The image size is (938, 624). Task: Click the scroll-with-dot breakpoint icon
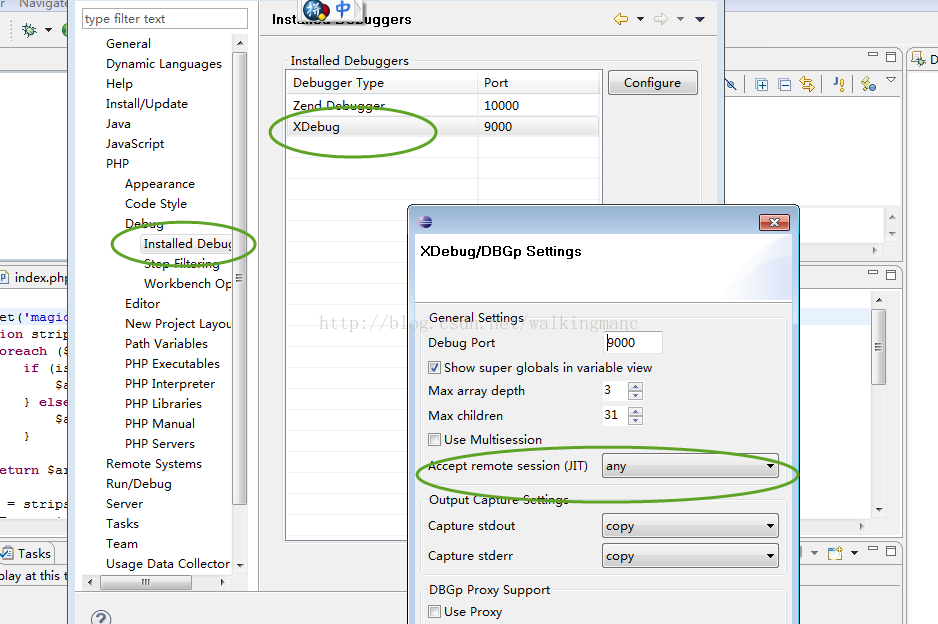pos(868,84)
